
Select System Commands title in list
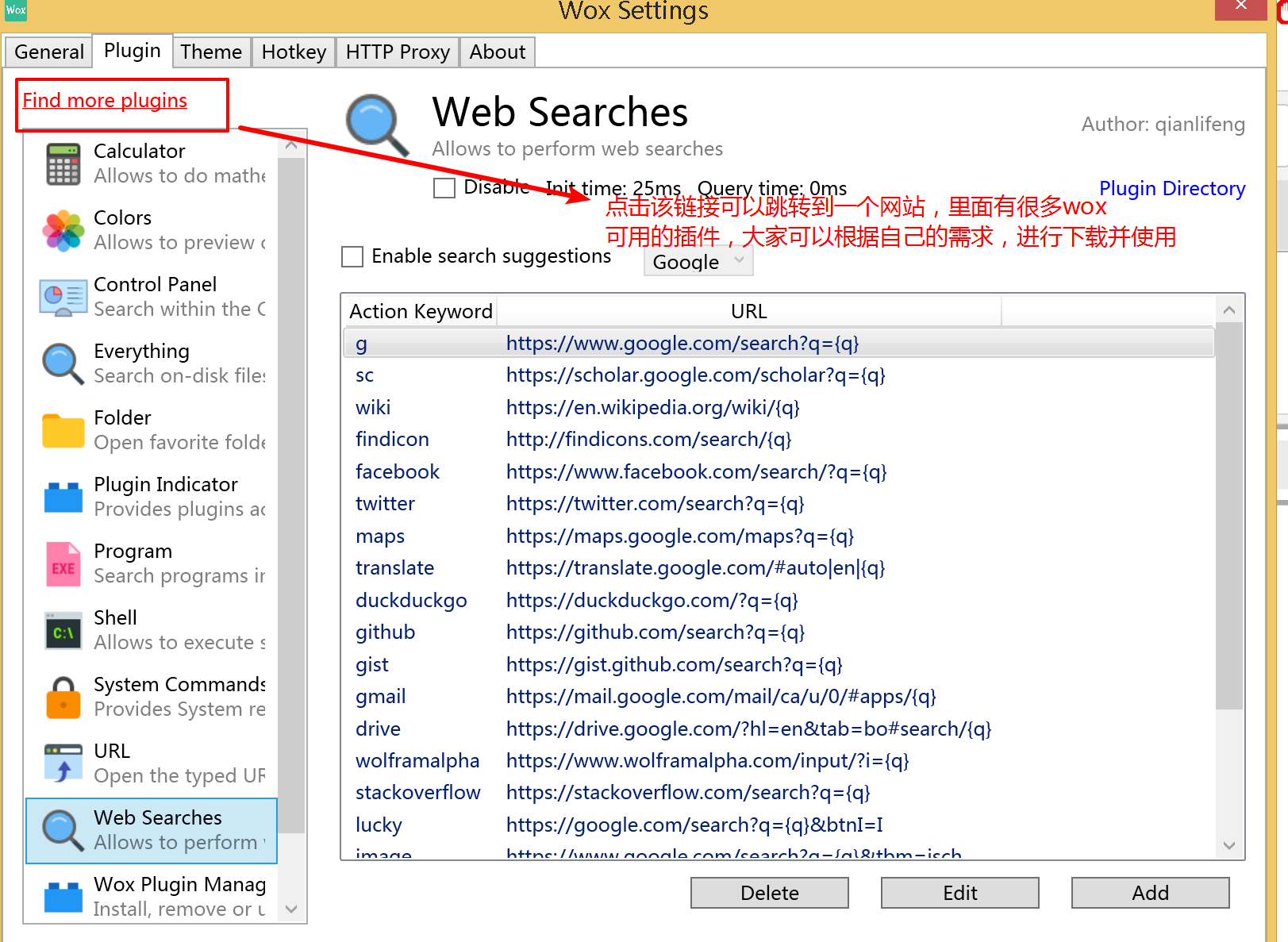(180, 684)
